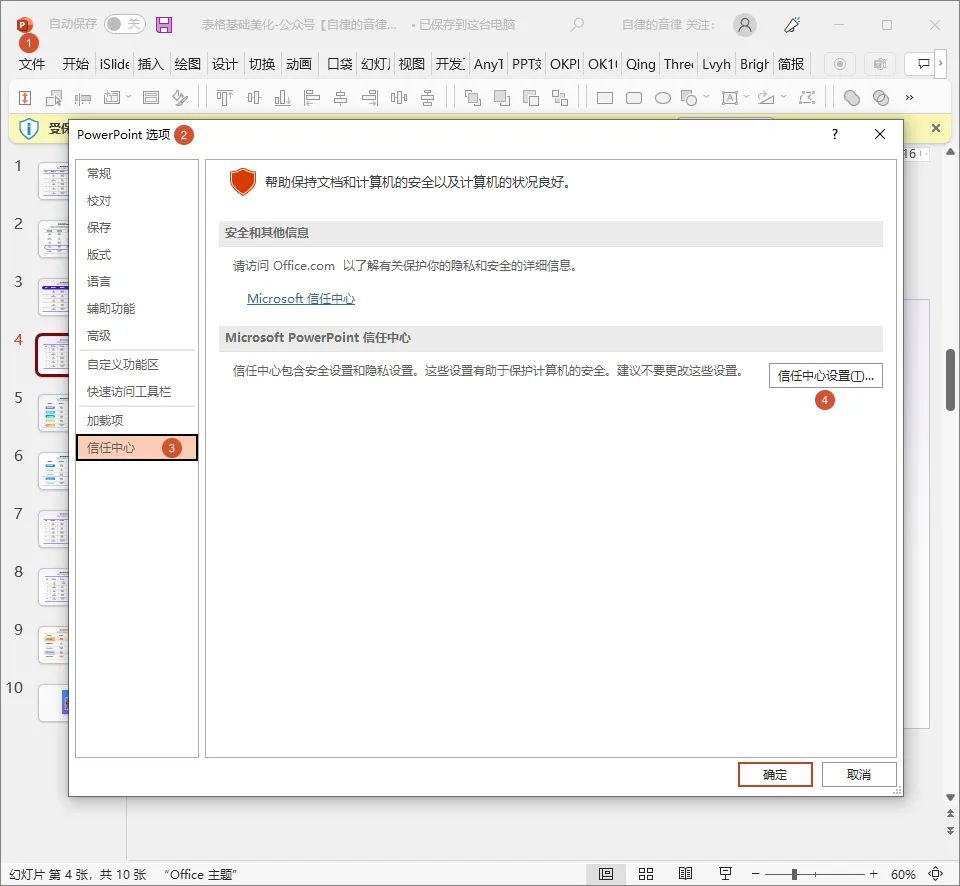Click the purple save icon in title bar
Image resolution: width=960 pixels, height=886 pixels.
pos(164,24)
